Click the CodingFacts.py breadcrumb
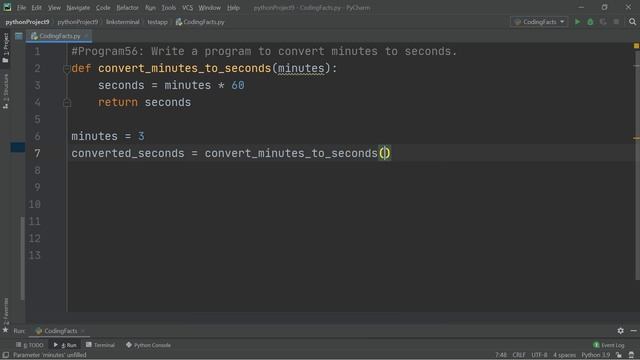 (x=200, y=22)
